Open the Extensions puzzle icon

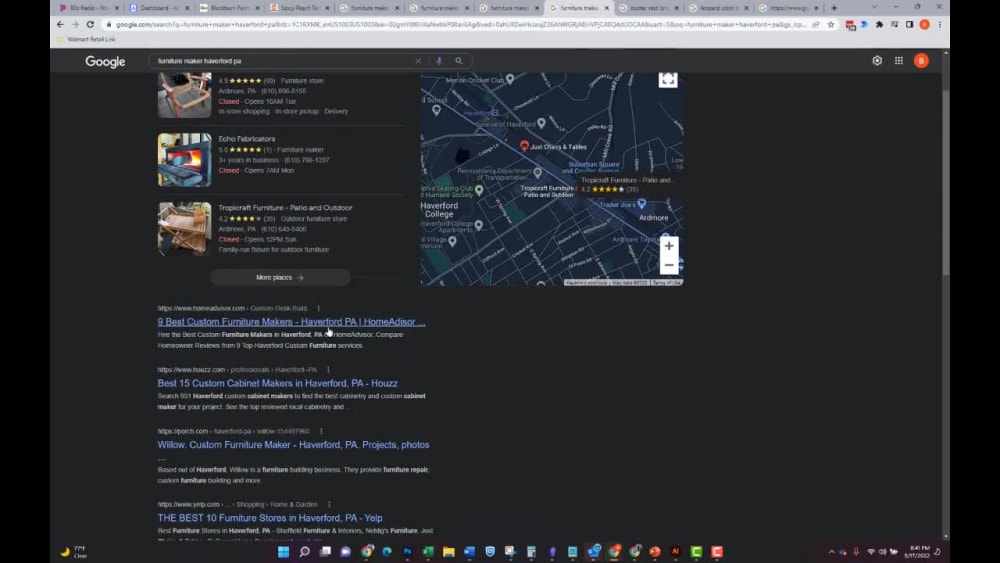click(879, 24)
